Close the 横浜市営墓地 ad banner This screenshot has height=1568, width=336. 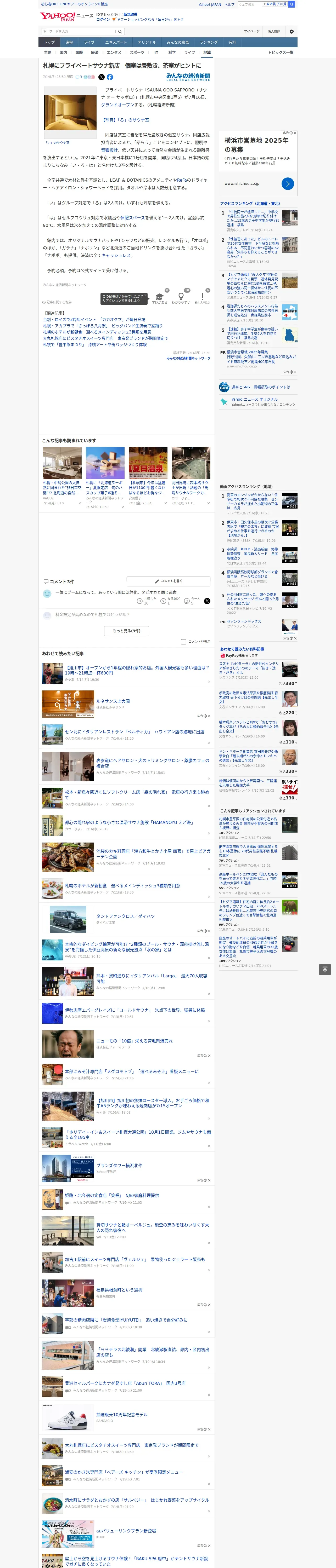(x=295, y=133)
